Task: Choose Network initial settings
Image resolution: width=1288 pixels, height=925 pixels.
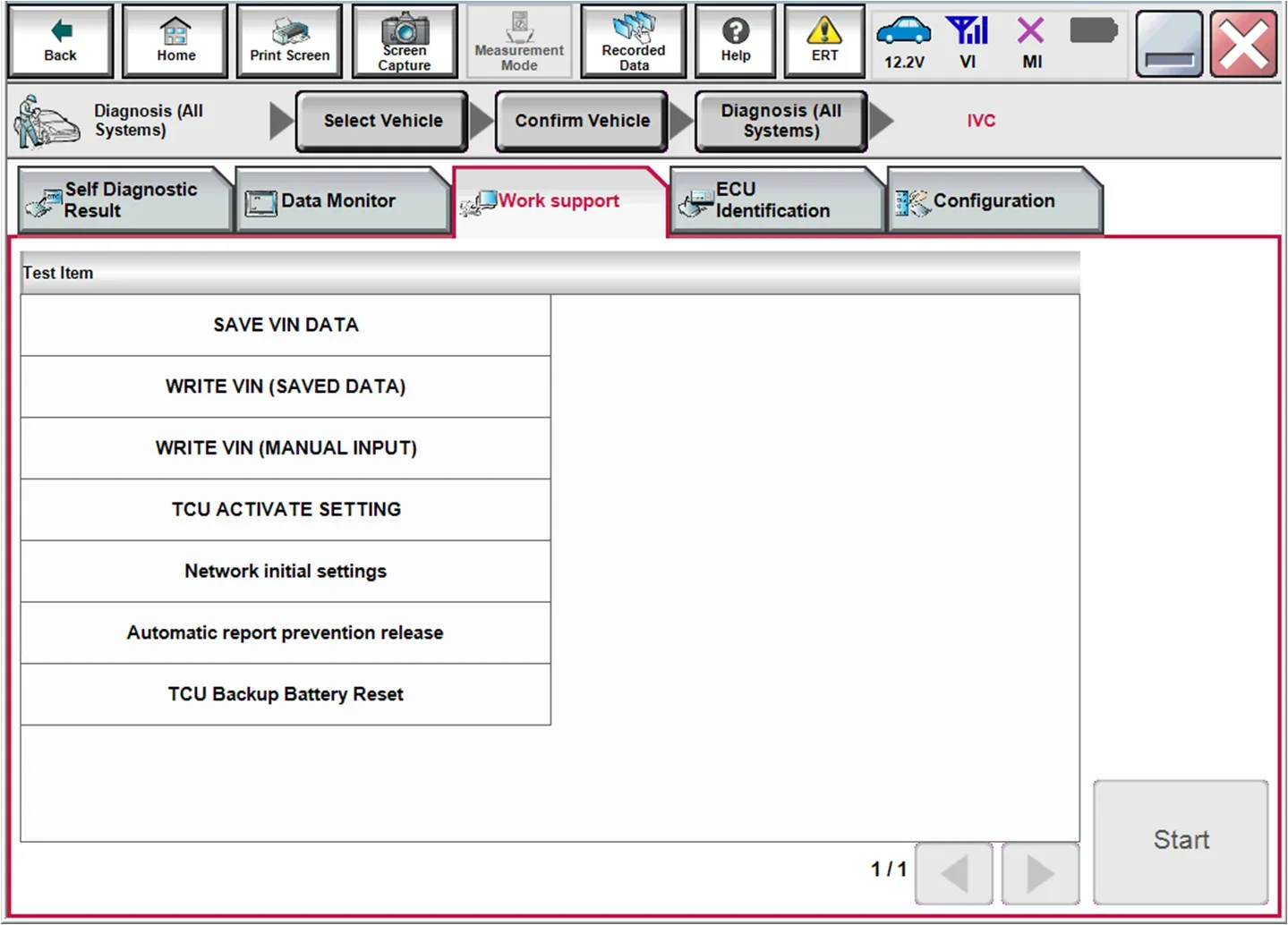Action: pyautogui.click(x=286, y=572)
